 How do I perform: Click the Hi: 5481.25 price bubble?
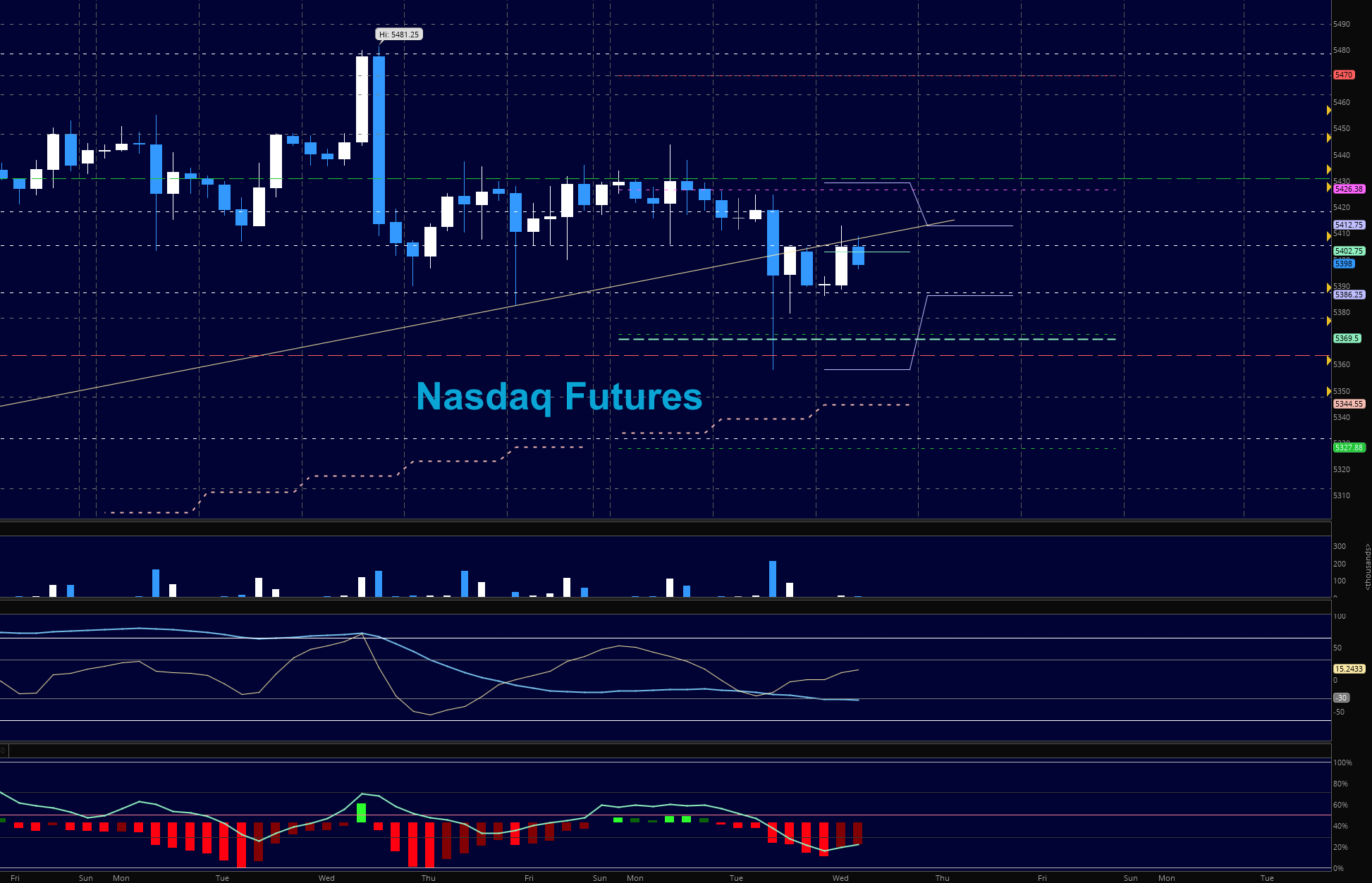[399, 34]
